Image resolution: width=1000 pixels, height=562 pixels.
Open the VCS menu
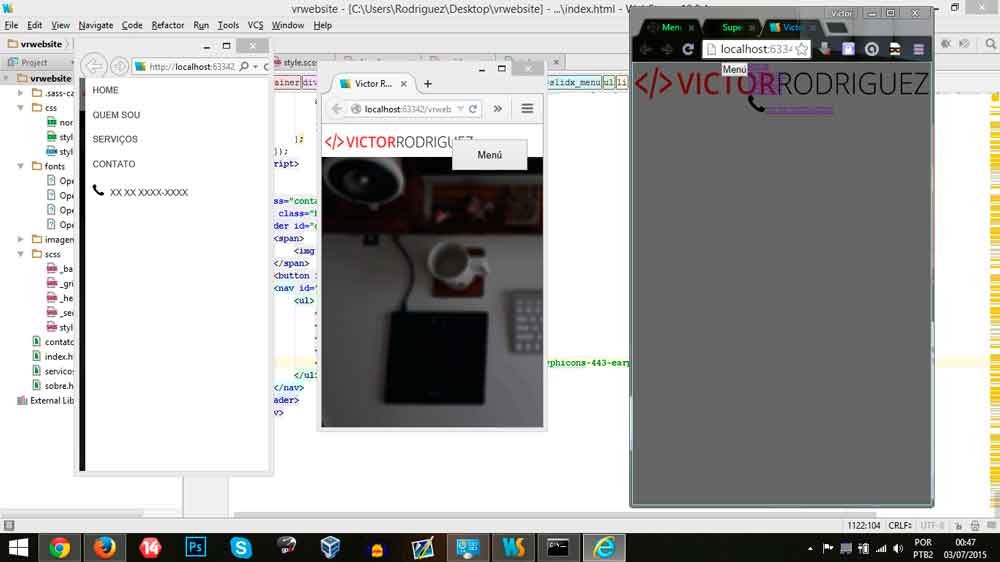(255, 25)
